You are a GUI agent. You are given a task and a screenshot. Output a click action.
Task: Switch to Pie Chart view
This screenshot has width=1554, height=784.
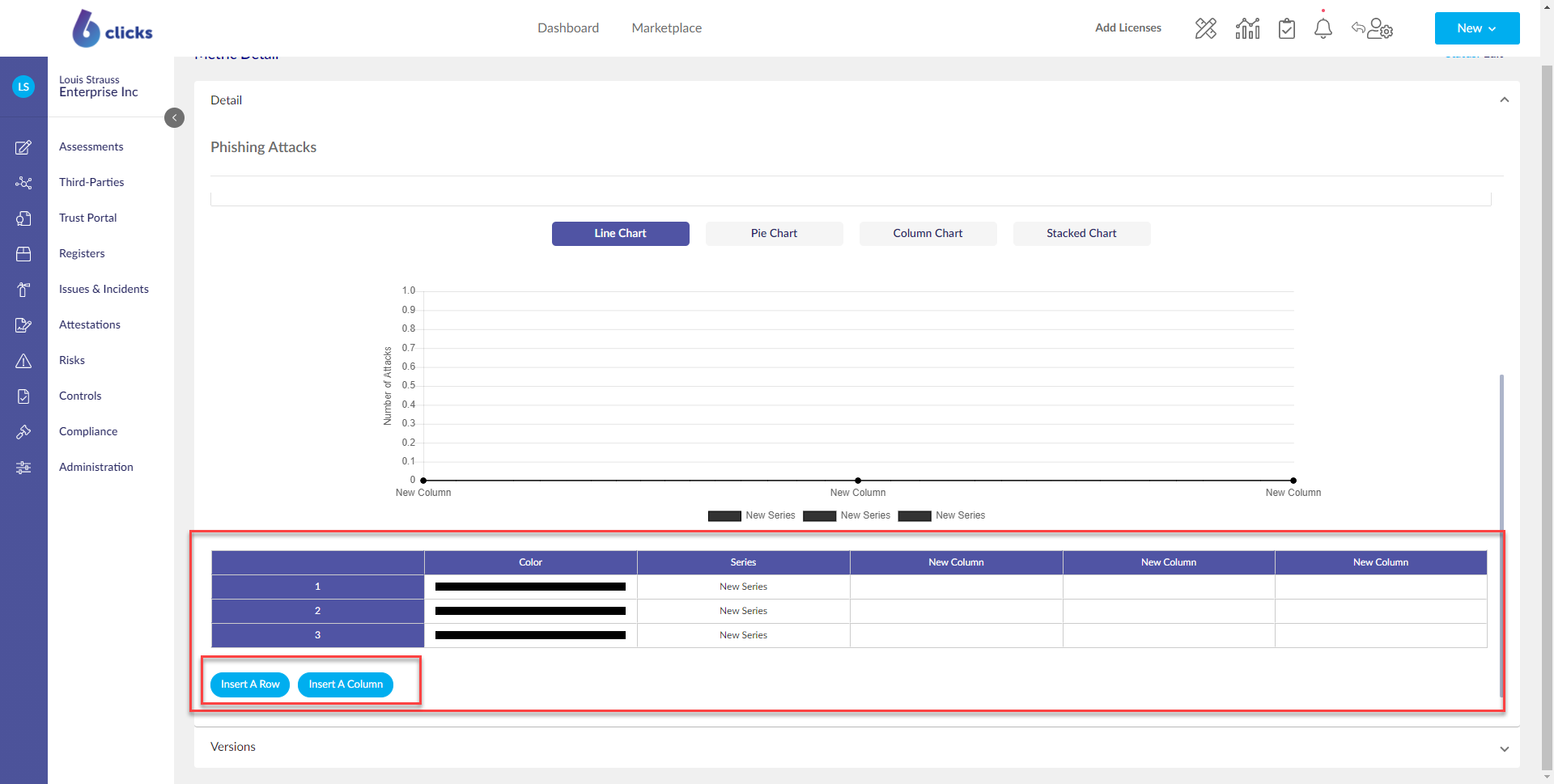[775, 234]
